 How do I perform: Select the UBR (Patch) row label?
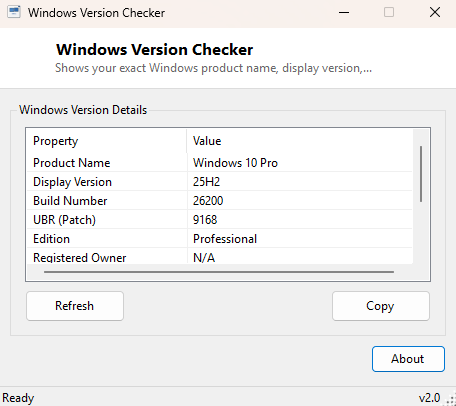tap(64, 220)
